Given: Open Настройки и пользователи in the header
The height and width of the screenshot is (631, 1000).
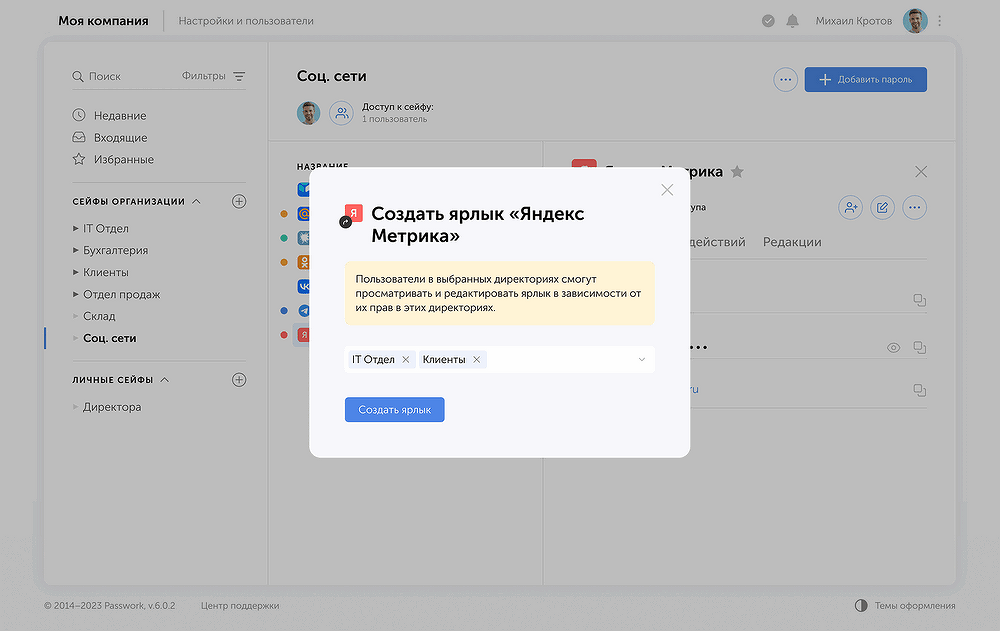Looking at the screenshot, I should coord(246,21).
